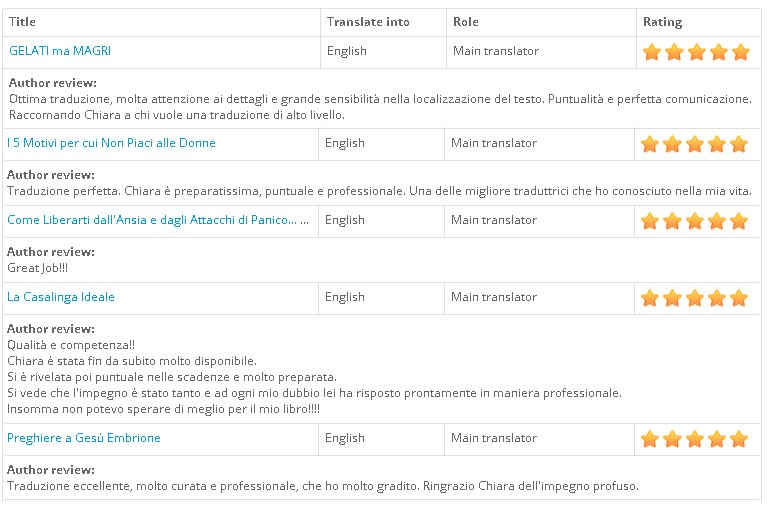Click the Rating column header
This screenshot has height=505, width=771.
click(663, 22)
